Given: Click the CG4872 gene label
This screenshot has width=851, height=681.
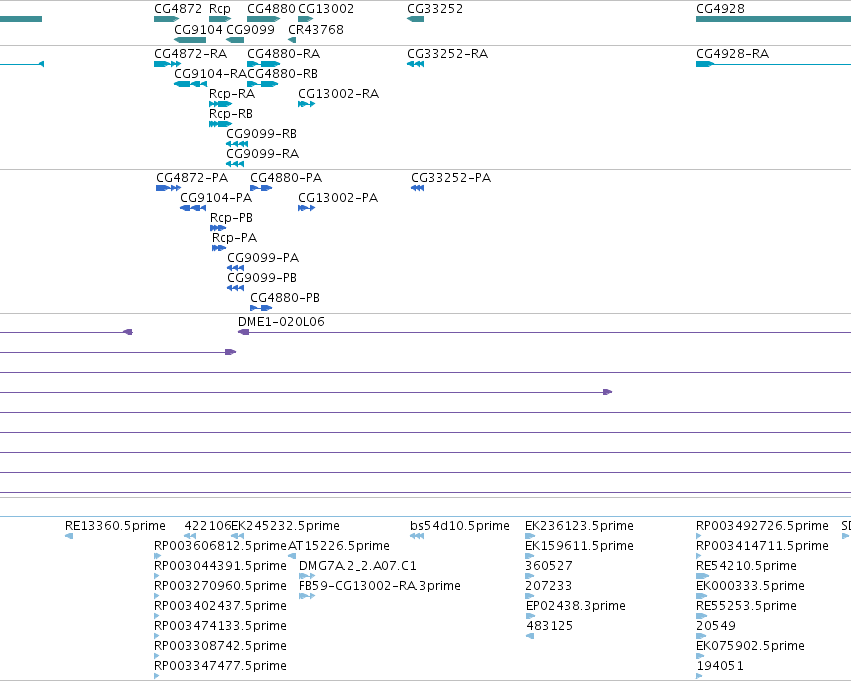Looking at the screenshot, I should [x=178, y=9].
